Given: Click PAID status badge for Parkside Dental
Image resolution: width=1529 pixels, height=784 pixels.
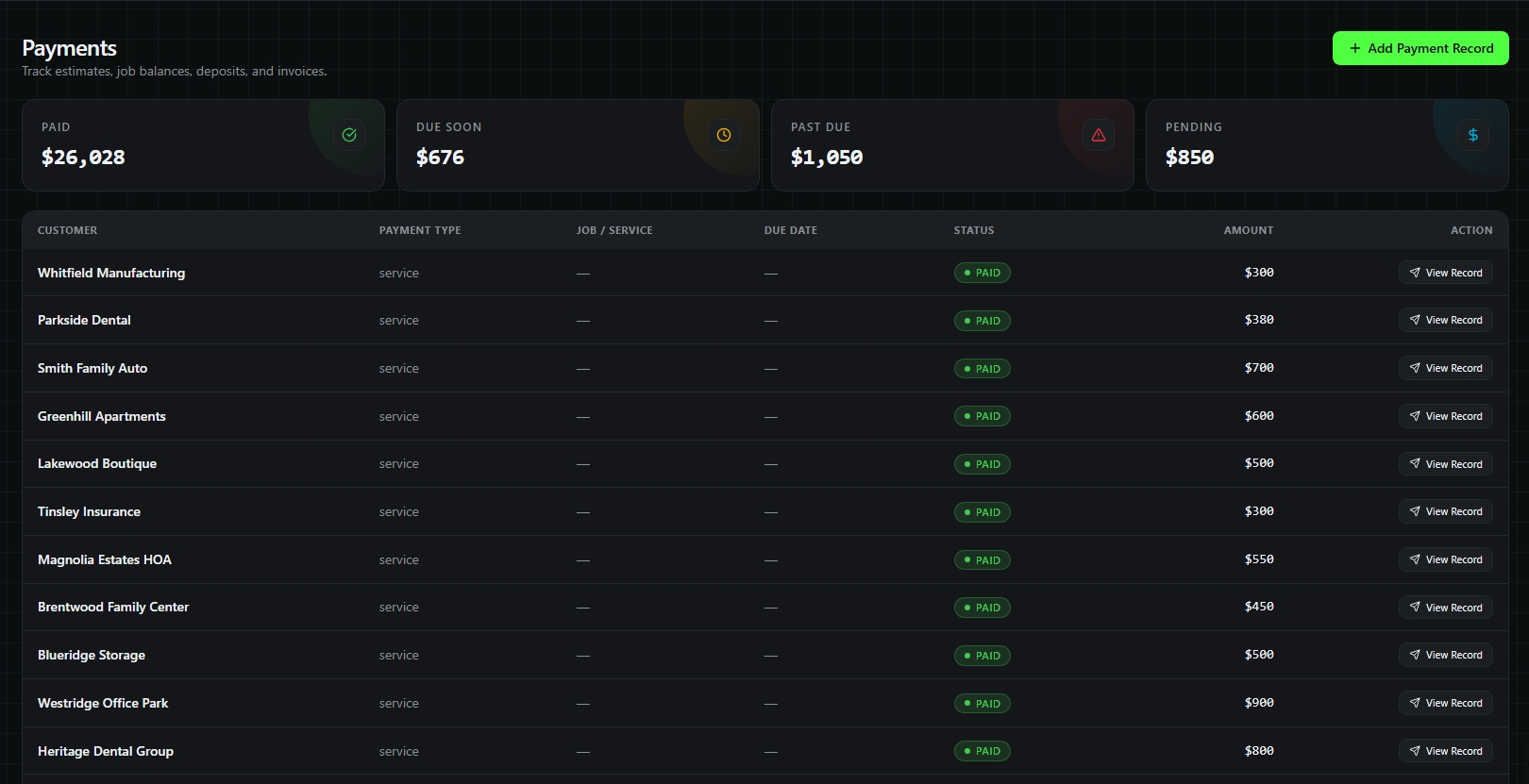Looking at the screenshot, I should coord(982,321).
